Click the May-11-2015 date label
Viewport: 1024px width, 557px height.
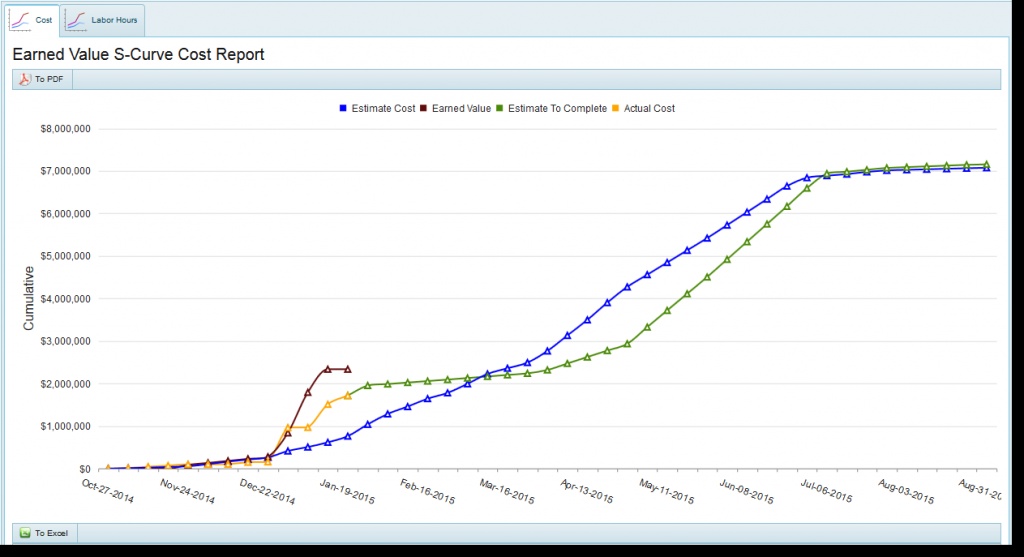click(x=667, y=491)
